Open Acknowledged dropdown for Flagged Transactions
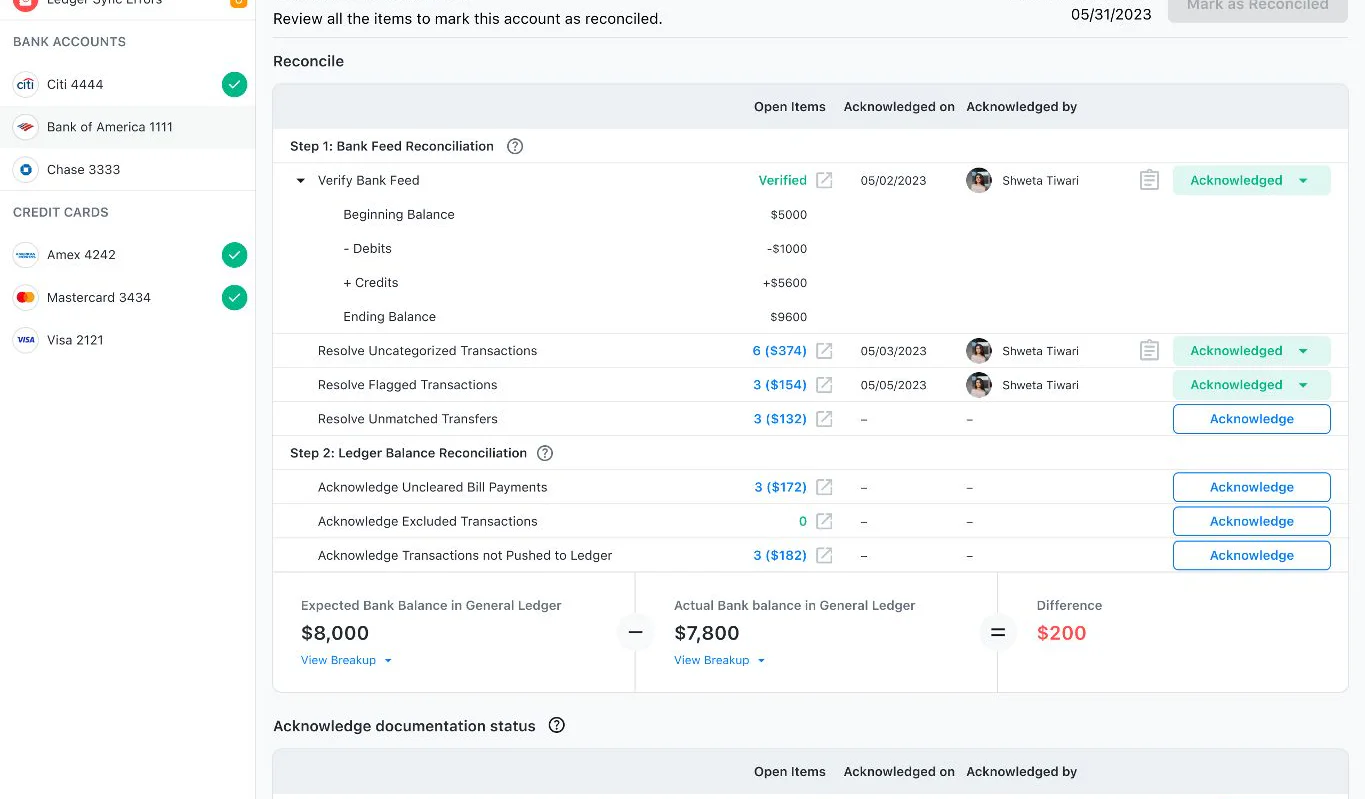This screenshot has height=799, width=1365. pos(1251,385)
